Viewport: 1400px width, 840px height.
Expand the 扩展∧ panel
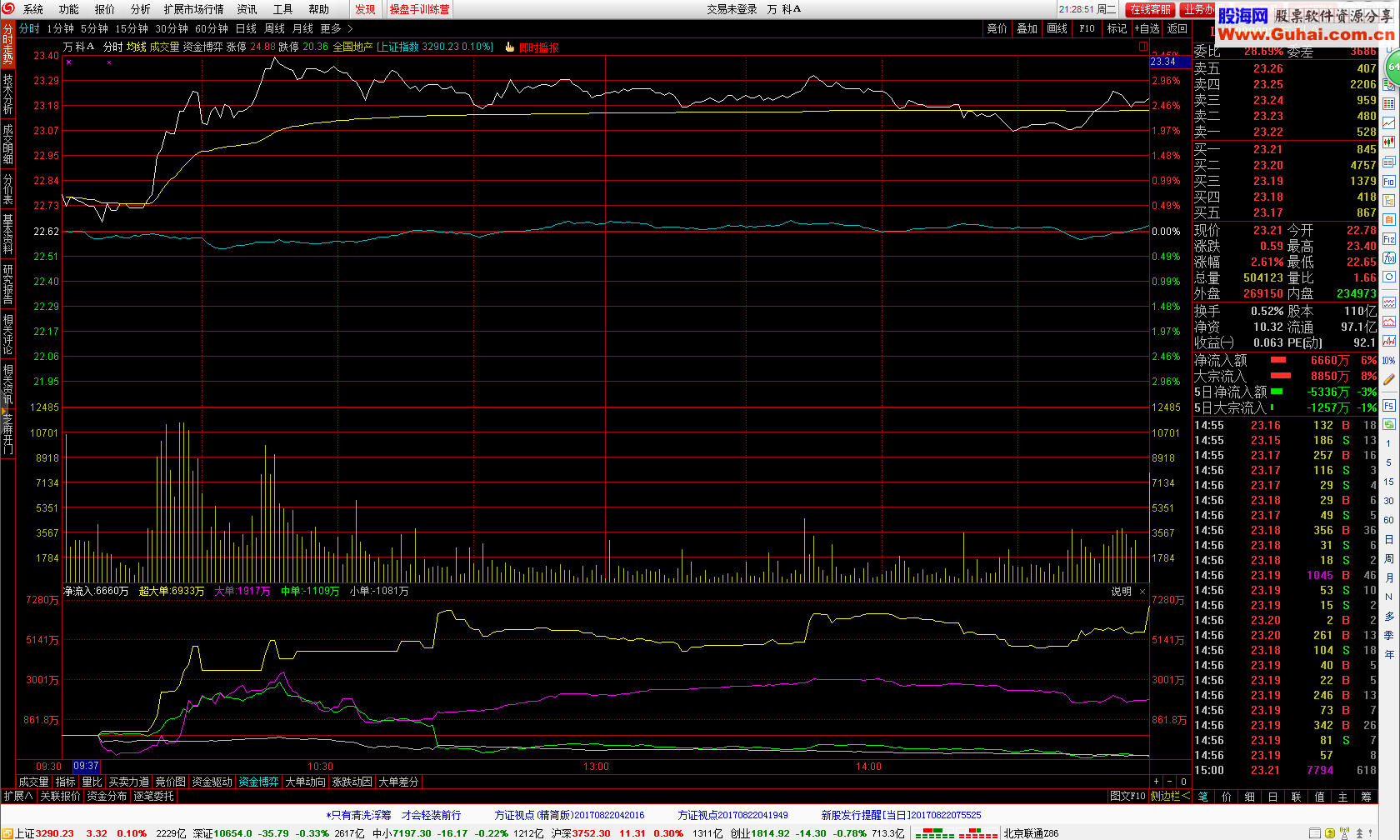(x=18, y=796)
